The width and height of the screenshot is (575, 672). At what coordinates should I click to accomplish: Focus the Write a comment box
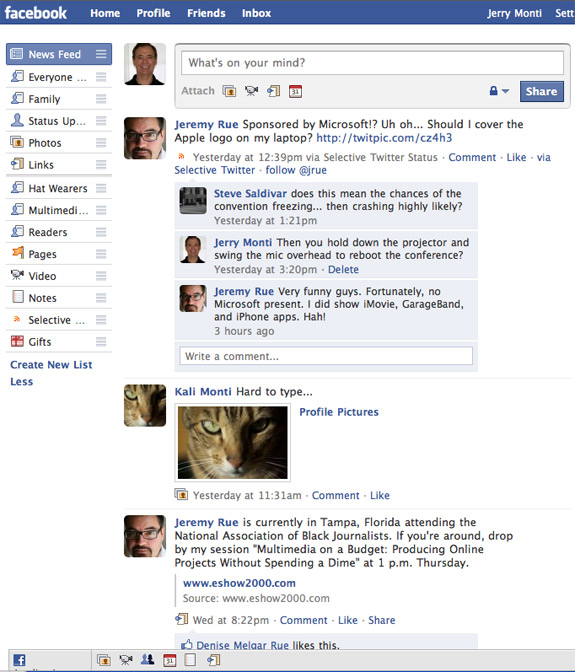tap(326, 356)
